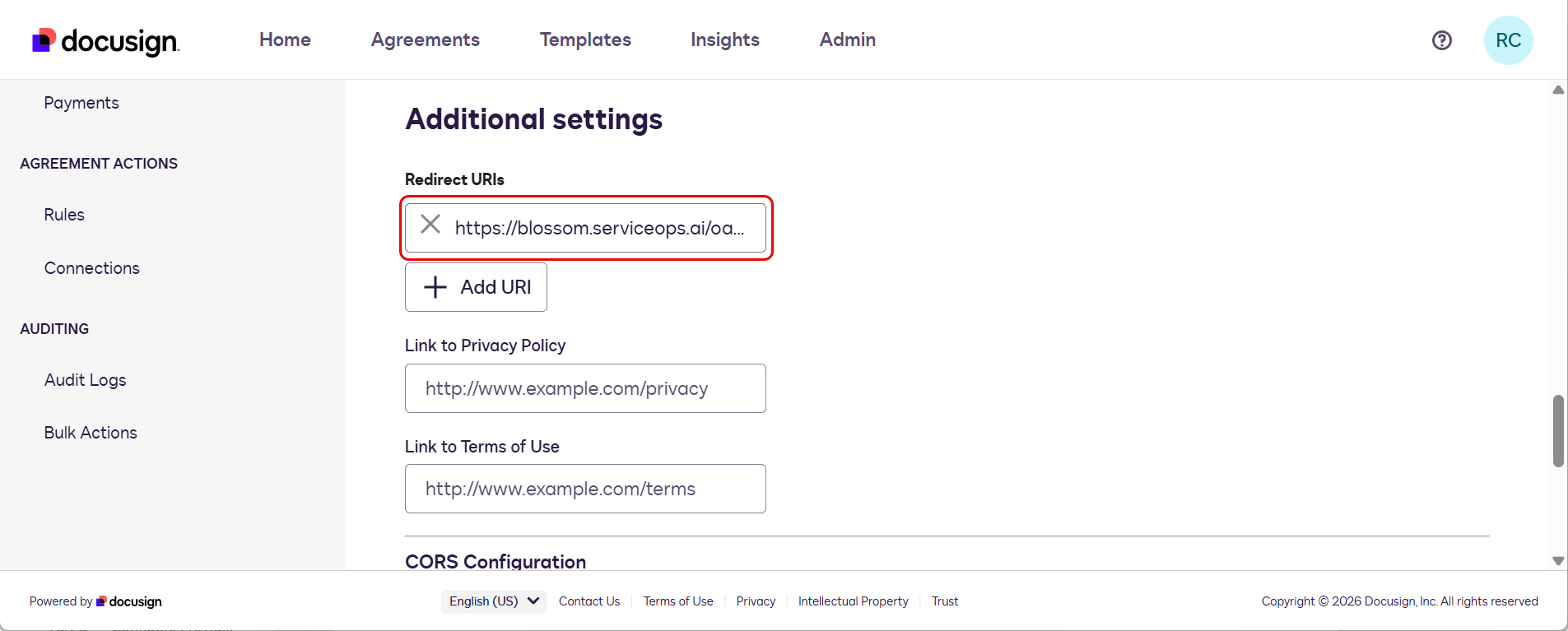Open the help question mark icon

(x=1441, y=40)
